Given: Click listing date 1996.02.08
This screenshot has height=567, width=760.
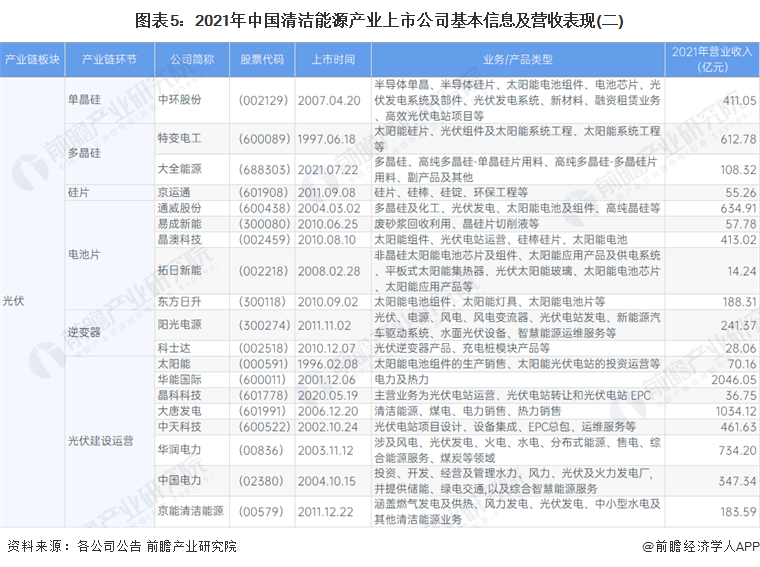Looking at the screenshot, I should pos(328,364).
